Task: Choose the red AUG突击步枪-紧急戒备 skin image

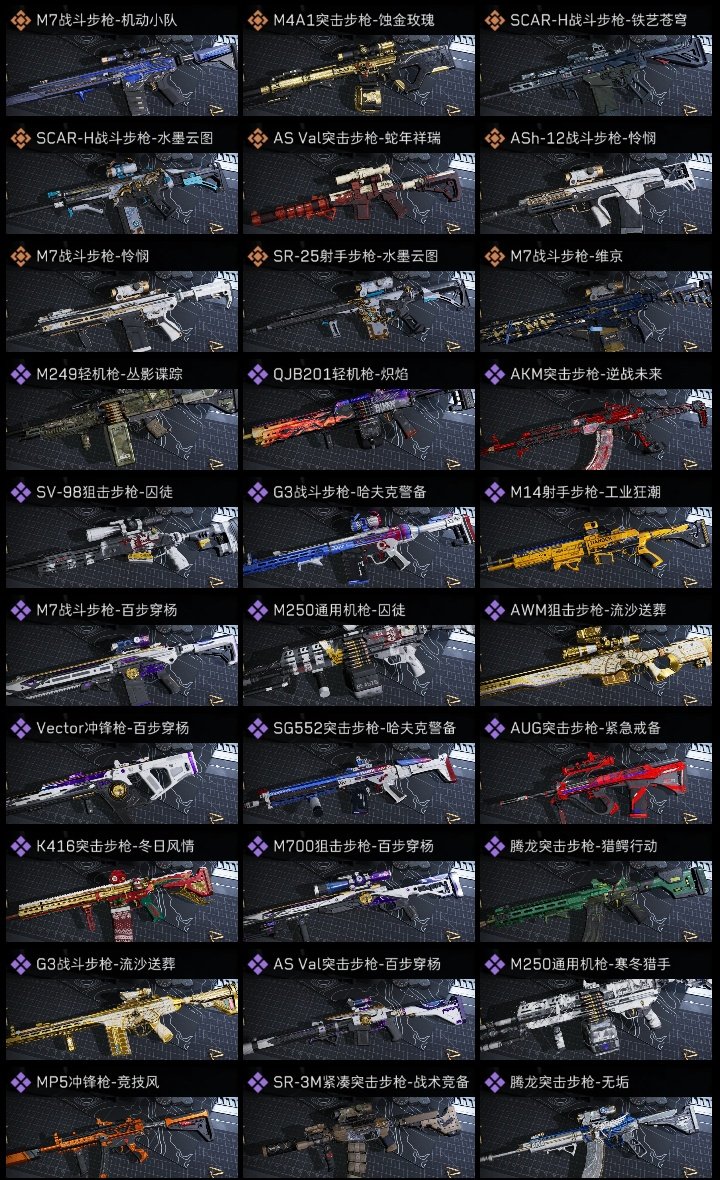Action: coord(596,783)
